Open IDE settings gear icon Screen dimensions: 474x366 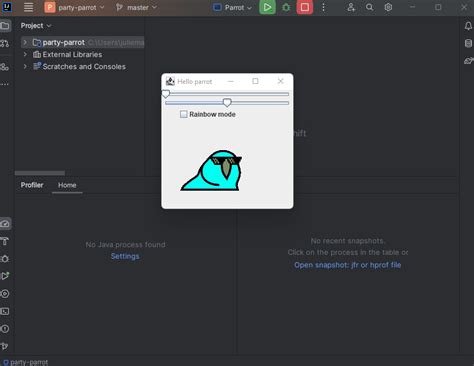point(388,7)
